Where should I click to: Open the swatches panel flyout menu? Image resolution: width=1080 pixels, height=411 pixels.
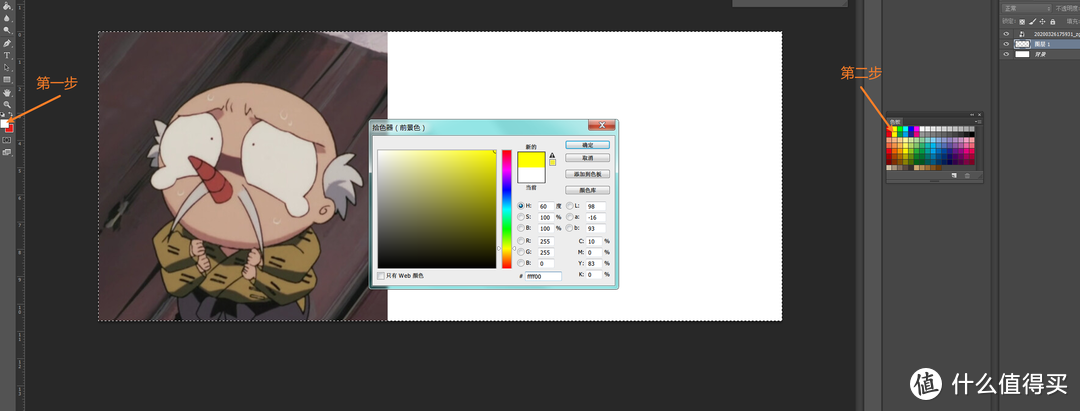[978, 122]
